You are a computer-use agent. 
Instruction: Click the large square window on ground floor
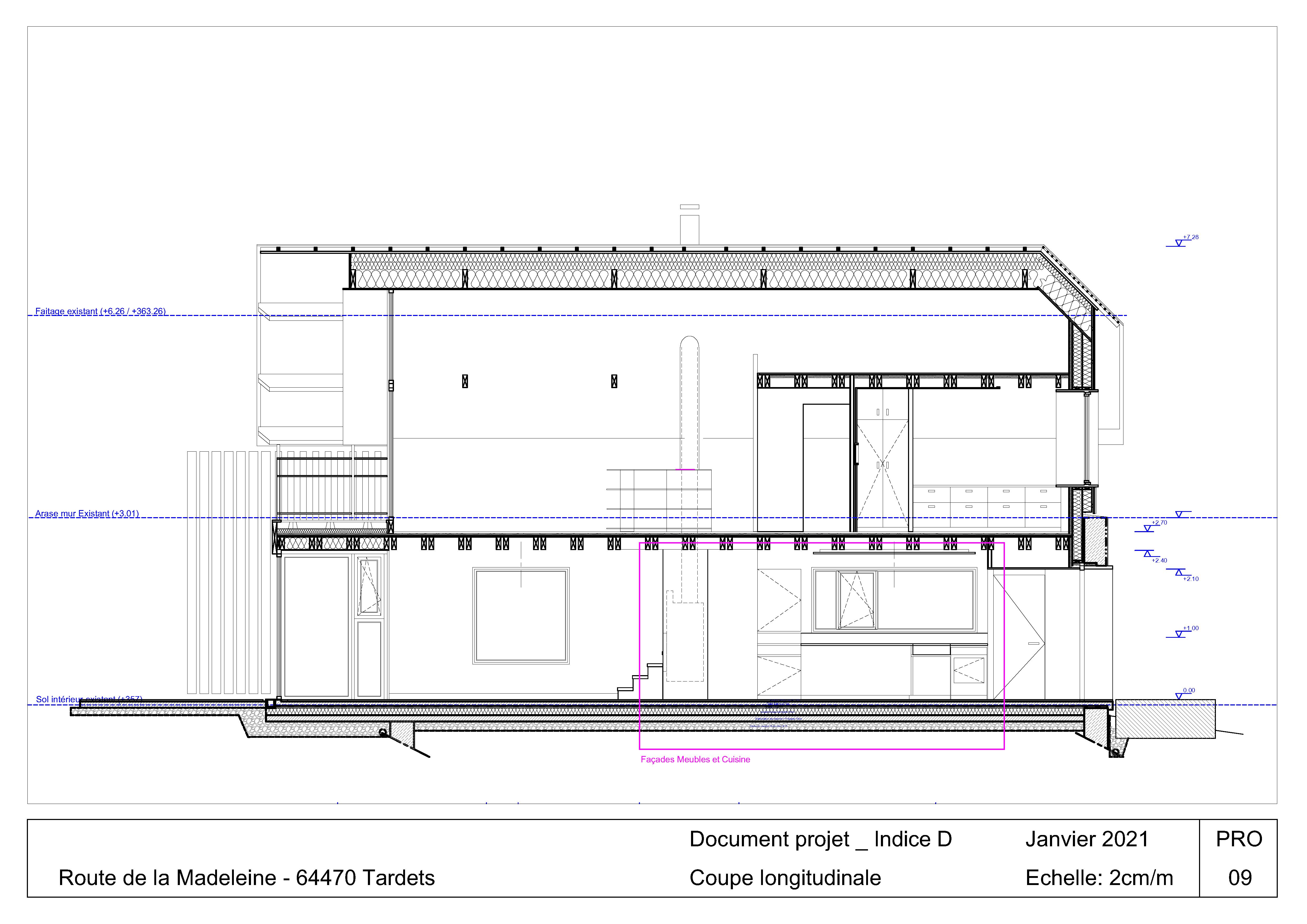[x=520, y=616]
